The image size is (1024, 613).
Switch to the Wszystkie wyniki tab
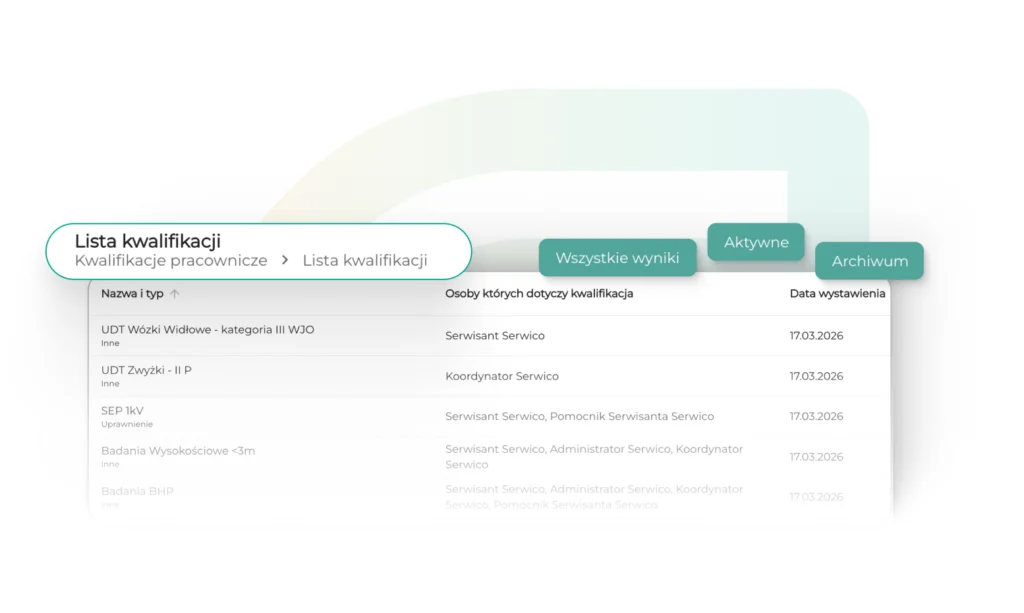617,258
